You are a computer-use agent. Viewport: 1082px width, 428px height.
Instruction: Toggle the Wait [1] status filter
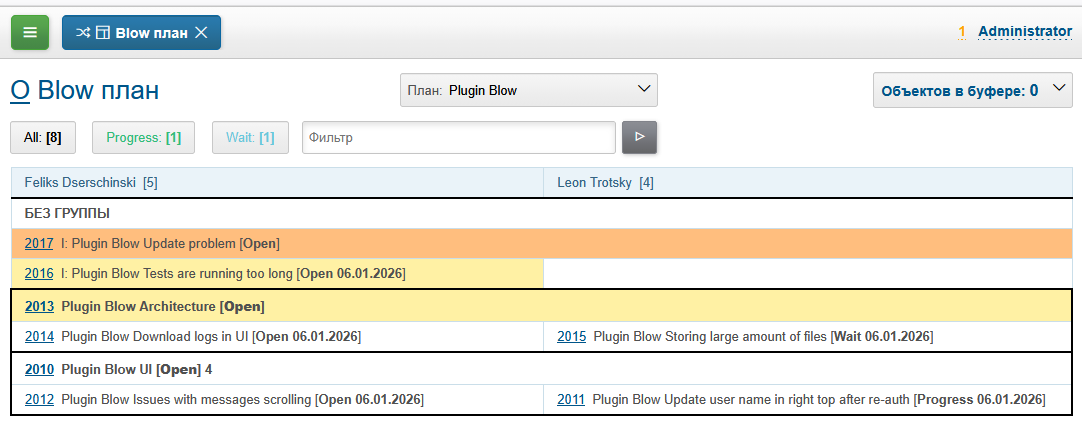click(x=250, y=137)
